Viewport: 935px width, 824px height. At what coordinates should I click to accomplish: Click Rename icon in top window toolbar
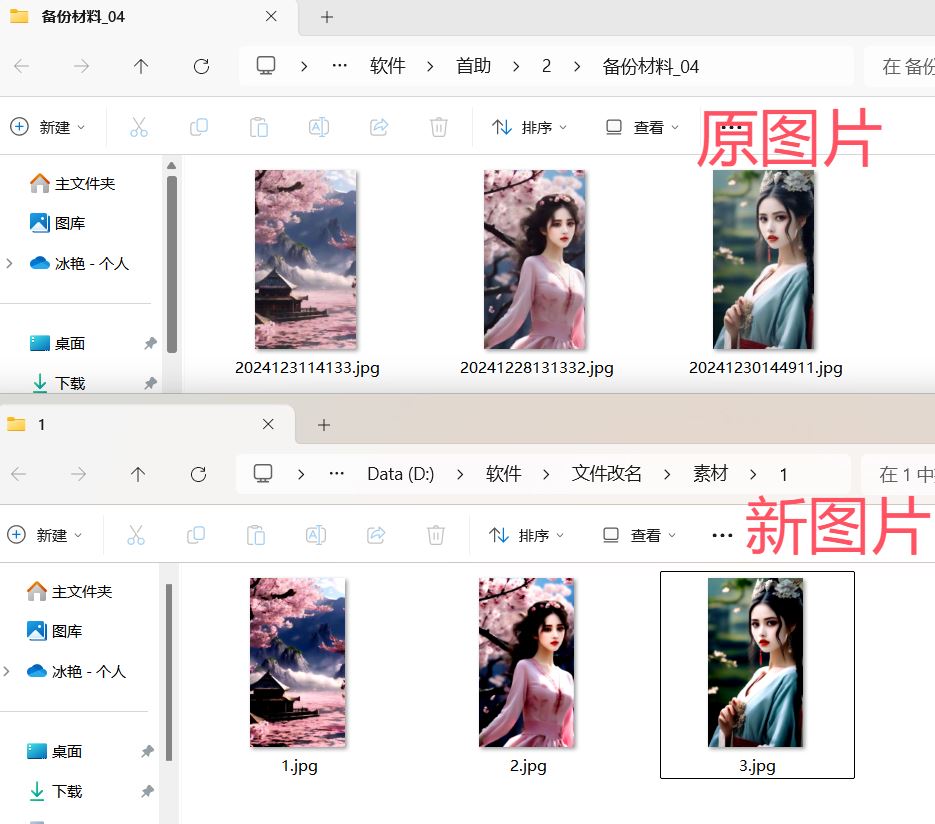(319, 127)
